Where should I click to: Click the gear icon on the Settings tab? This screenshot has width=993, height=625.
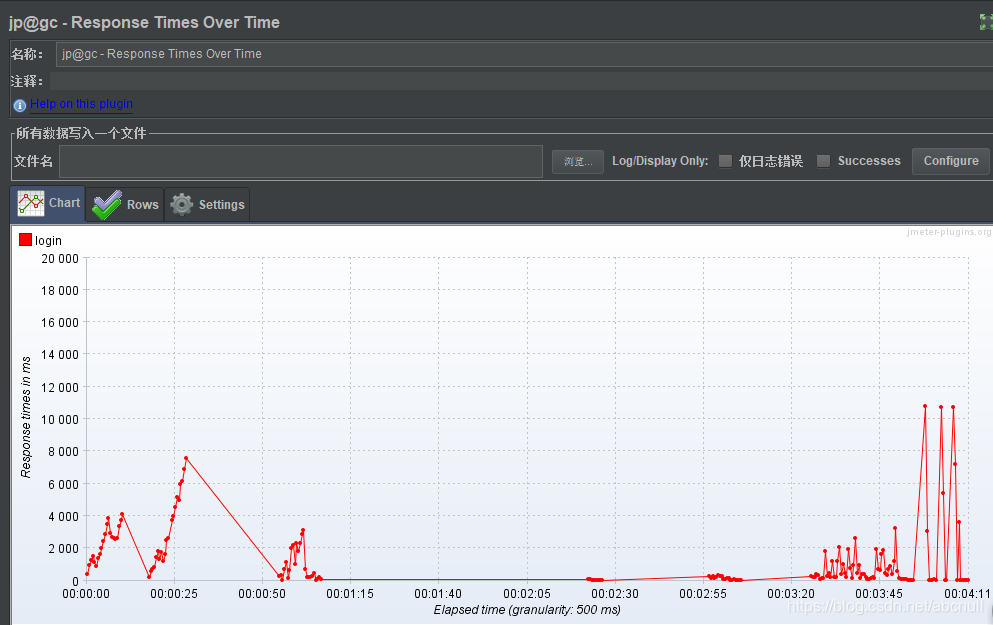(182, 205)
